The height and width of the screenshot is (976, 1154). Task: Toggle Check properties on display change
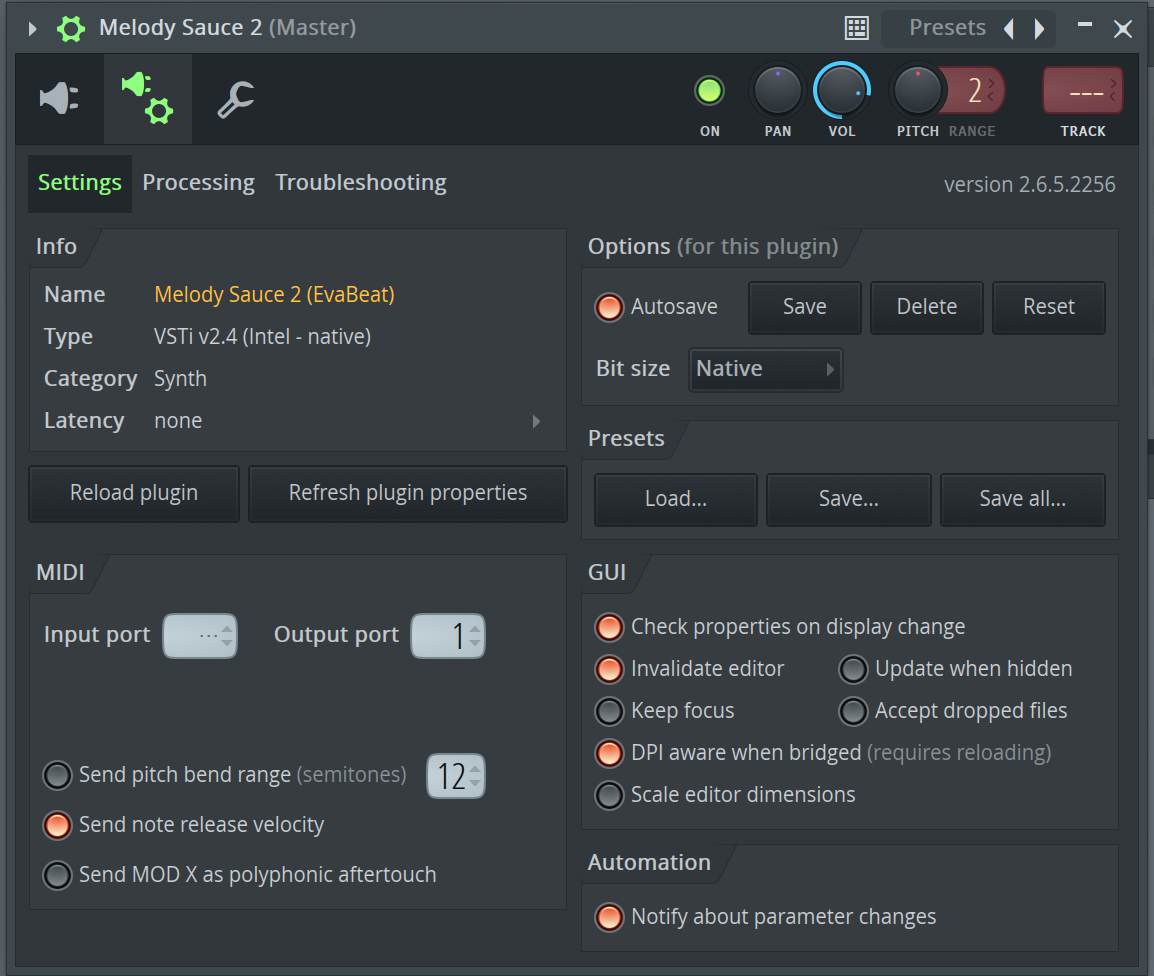609,627
